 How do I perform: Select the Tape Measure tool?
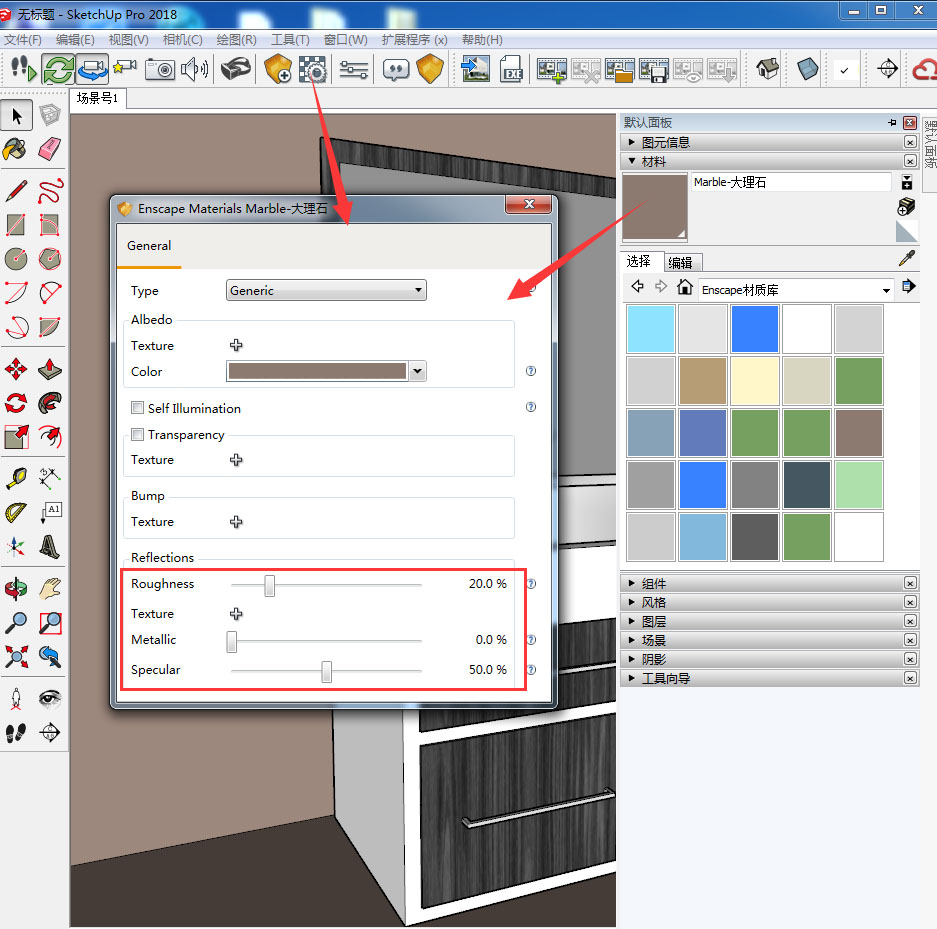(16, 477)
